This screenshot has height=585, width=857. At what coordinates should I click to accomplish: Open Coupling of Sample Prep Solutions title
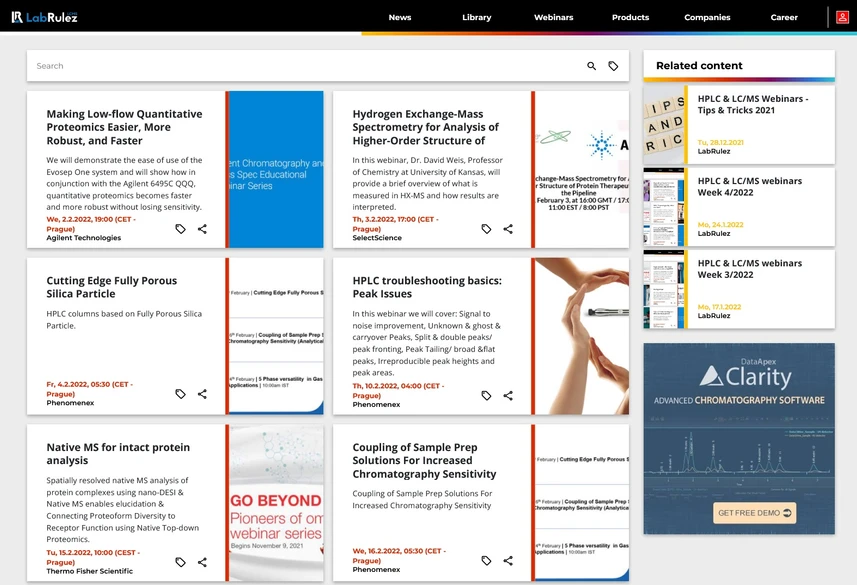tap(424, 460)
